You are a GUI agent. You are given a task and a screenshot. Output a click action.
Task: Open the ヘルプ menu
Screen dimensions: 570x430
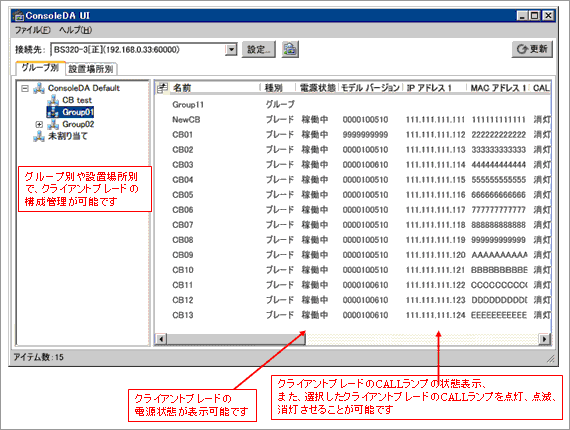point(75,30)
